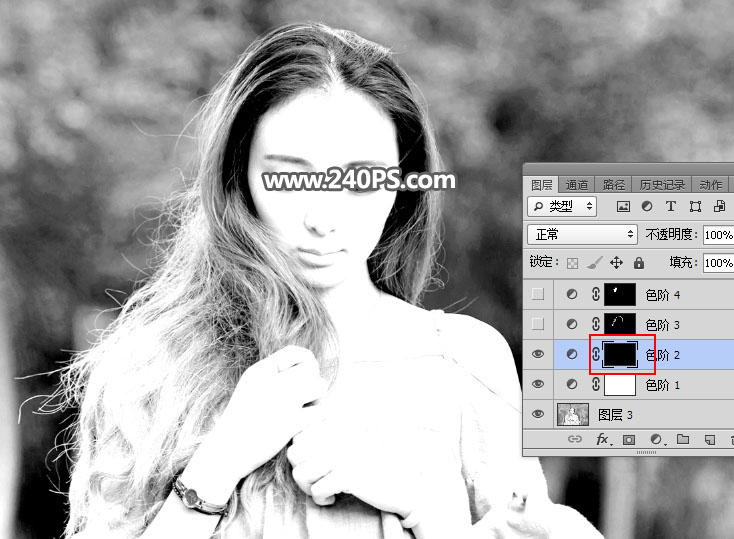The width and height of the screenshot is (734, 539).
Task: Switch to the 通道 tab
Action: pyautogui.click(x=576, y=185)
